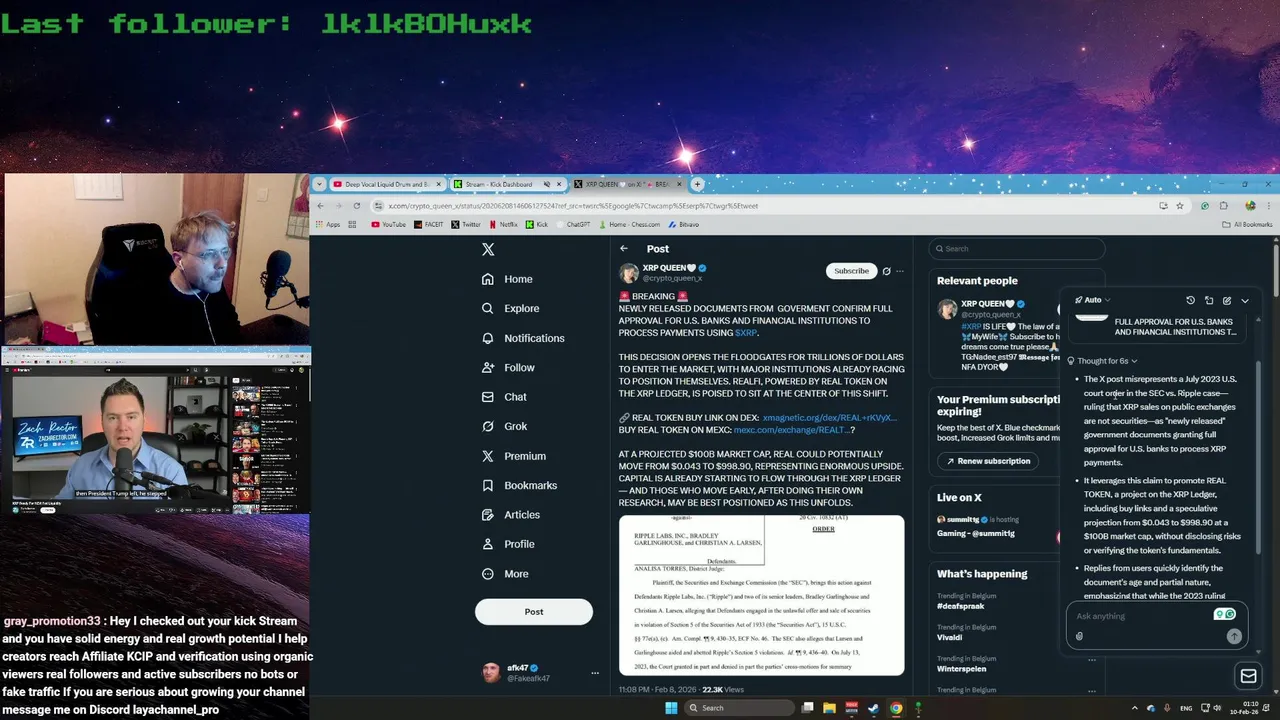Bookmark this page with the star icon

[1180, 206]
